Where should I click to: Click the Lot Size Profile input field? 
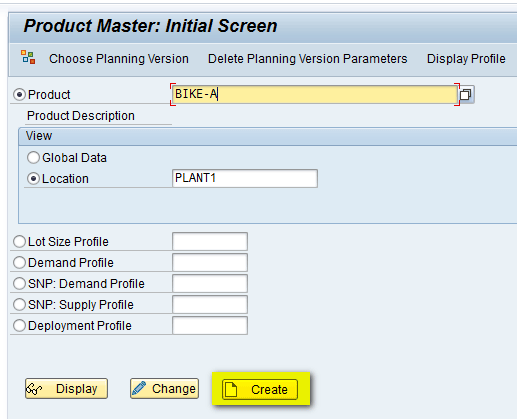pos(210,241)
